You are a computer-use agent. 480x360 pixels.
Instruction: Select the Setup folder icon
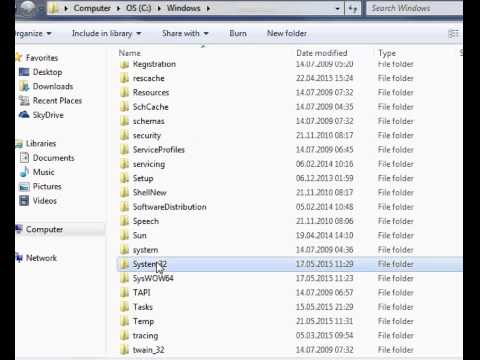point(125,178)
